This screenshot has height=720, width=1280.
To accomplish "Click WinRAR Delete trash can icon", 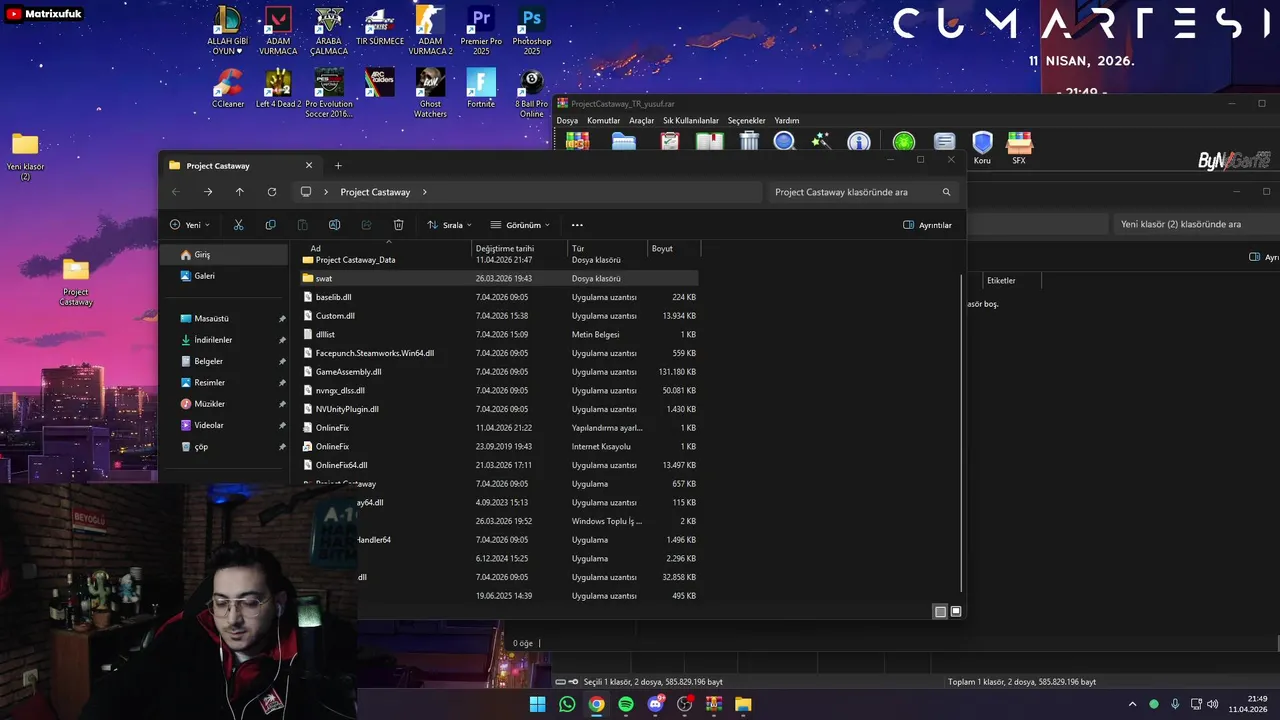I will pyautogui.click(x=749, y=142).
